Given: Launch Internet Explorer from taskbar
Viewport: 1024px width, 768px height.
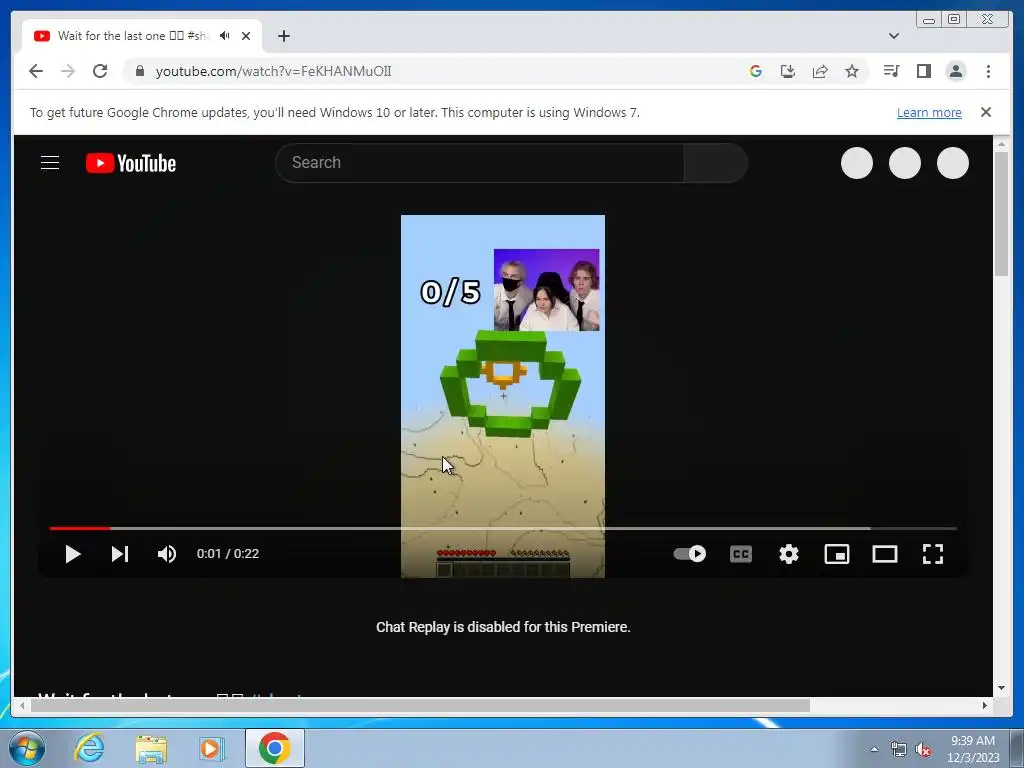Looking at the screenshot, I should click(89, 748).
